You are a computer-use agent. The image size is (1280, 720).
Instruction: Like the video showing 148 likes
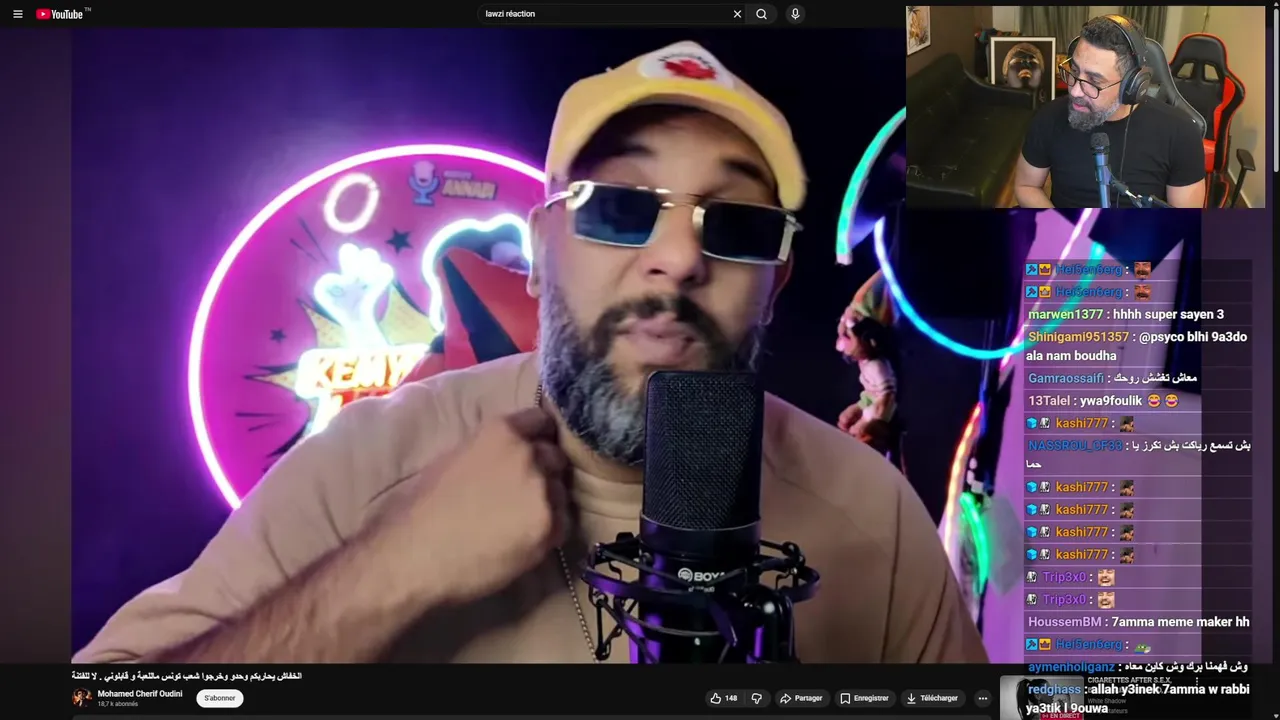(x=723, y=698)
